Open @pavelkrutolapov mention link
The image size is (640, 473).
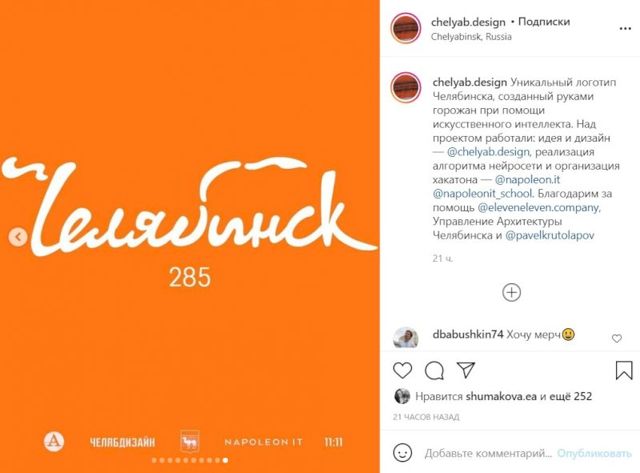(549, 235)
